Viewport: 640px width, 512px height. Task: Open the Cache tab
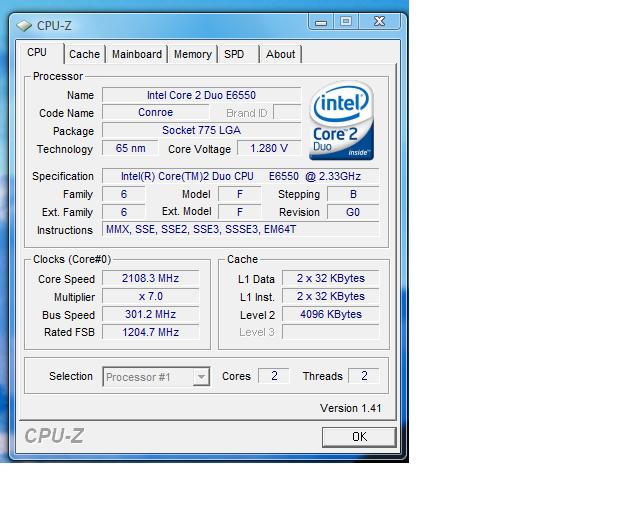click(x=84, y=54)
